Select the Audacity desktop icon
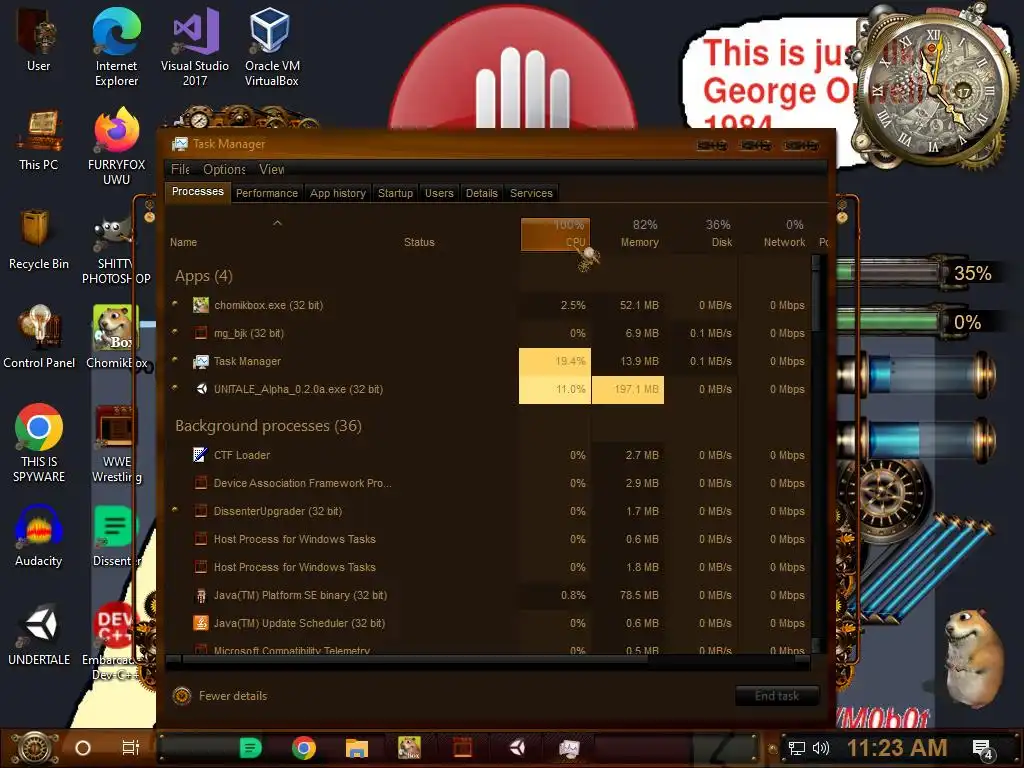The height and width of the screenshot is (768, 1024). [x=39, y=536]
